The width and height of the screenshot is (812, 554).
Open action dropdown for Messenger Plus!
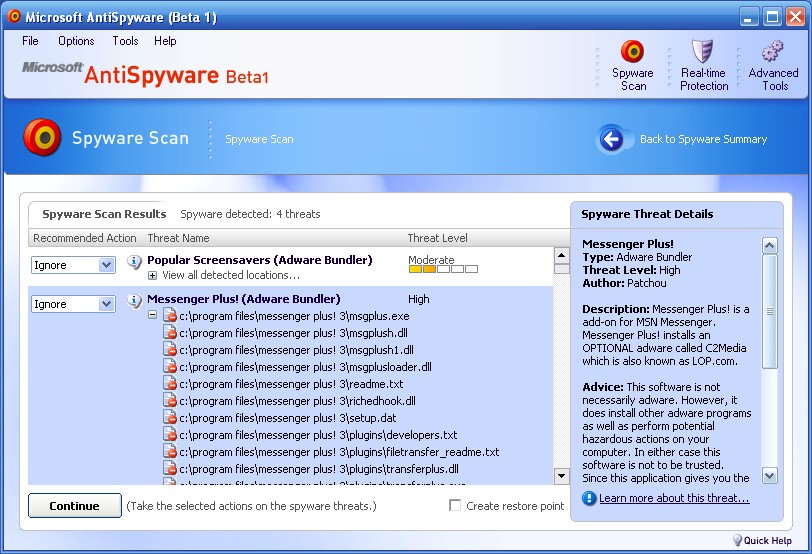(x=106, y=304)
